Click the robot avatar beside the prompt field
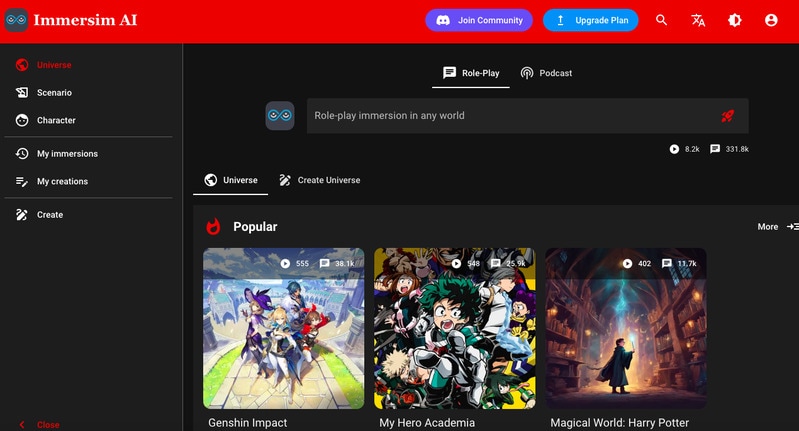Screen dimensions: 799x431 (280, 116)
